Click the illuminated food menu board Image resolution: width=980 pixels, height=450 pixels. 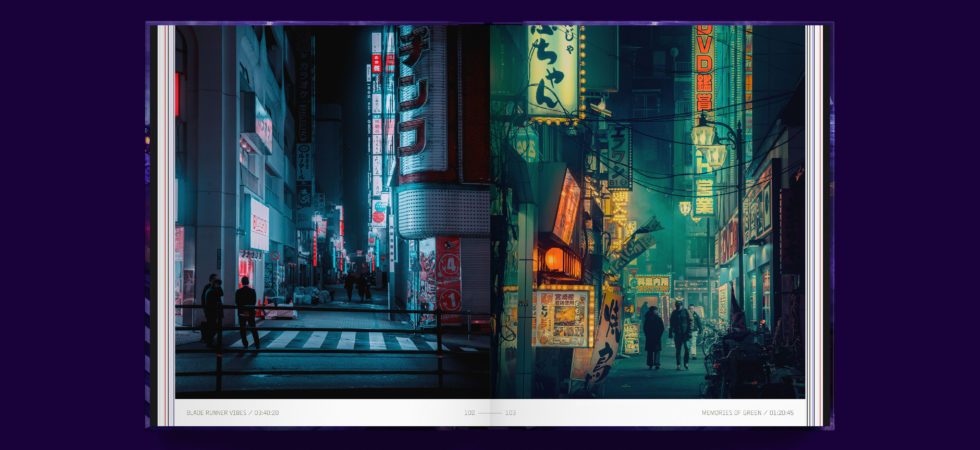click(562, 318)
